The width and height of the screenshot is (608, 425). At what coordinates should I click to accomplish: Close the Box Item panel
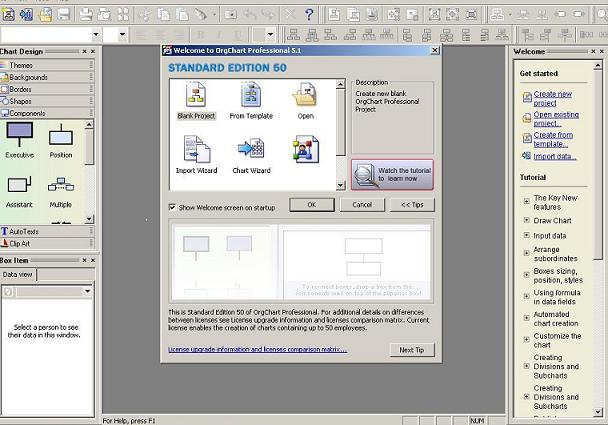[x=93, y=260]
